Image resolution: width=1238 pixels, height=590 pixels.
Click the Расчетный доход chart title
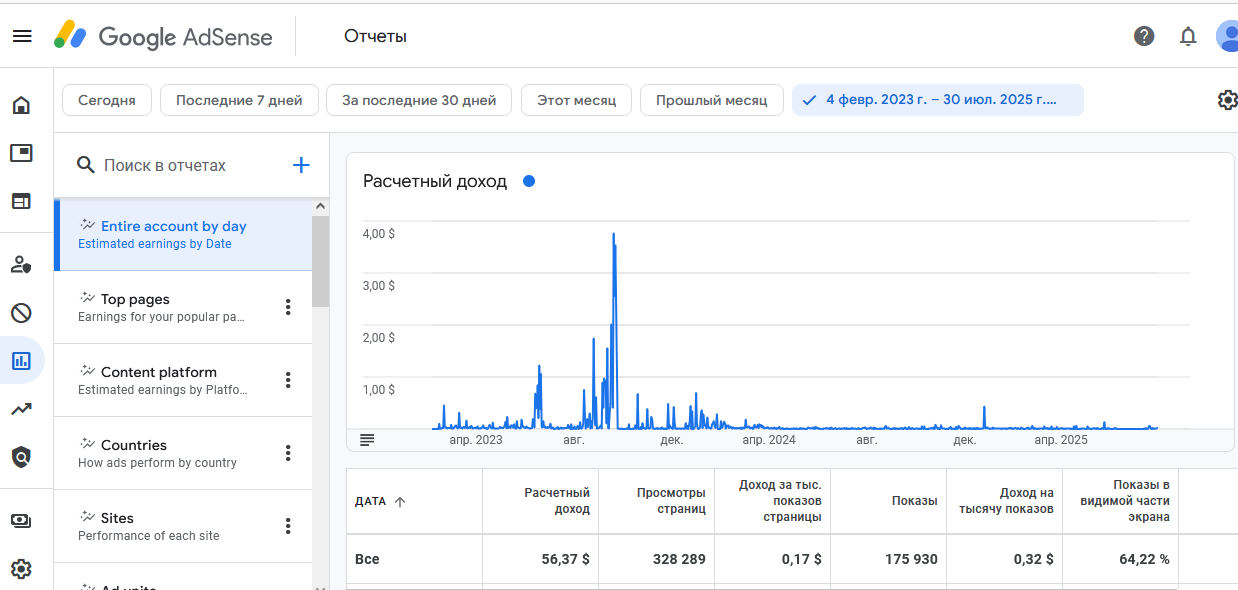point(435,181)
